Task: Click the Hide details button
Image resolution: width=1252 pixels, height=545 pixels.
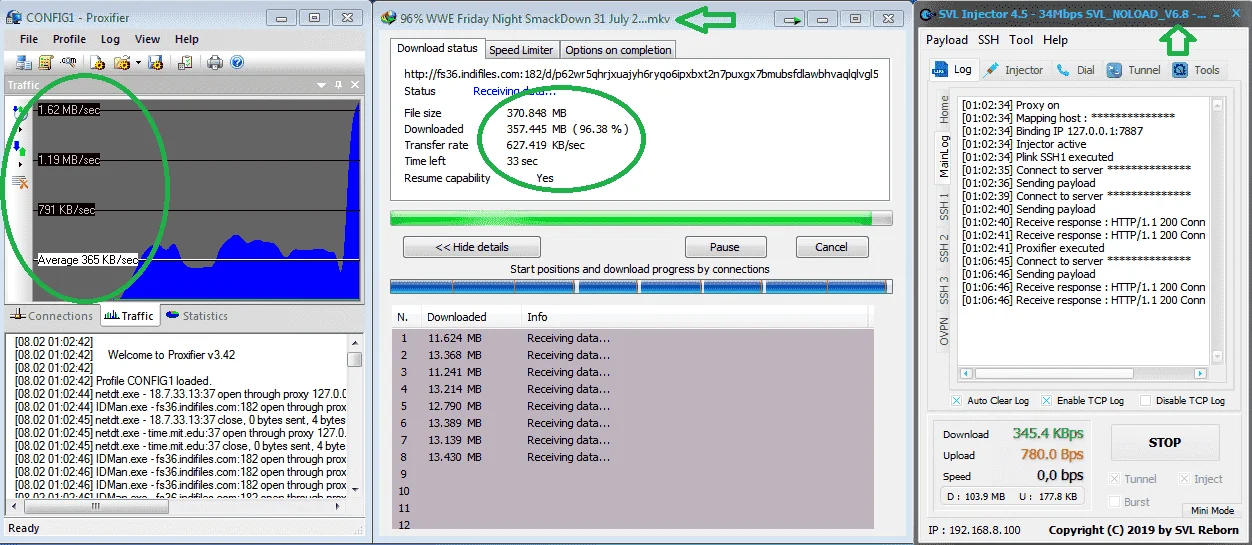Action: click(472, 247)
